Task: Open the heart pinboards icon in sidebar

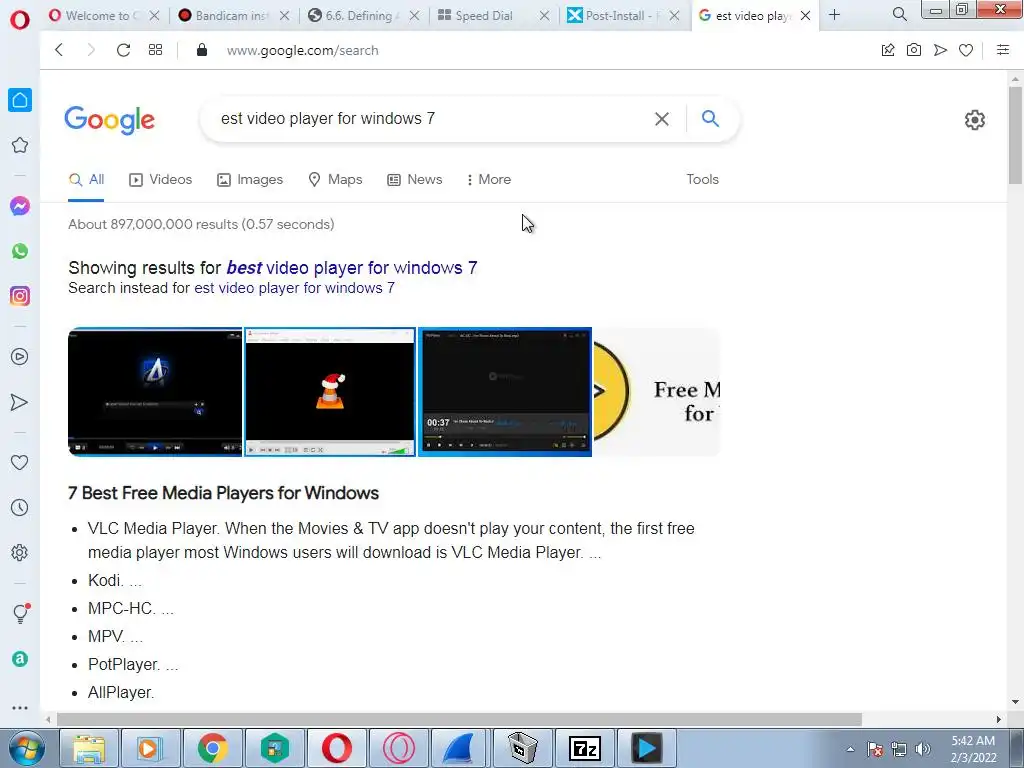Action: (20, 462)
